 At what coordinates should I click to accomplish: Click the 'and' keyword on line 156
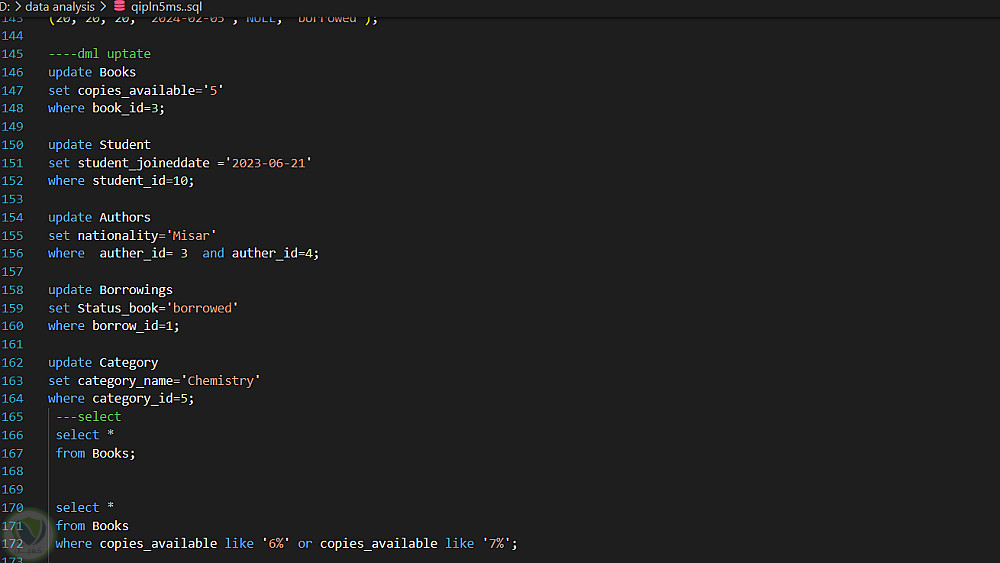click(x=213, y=254)
